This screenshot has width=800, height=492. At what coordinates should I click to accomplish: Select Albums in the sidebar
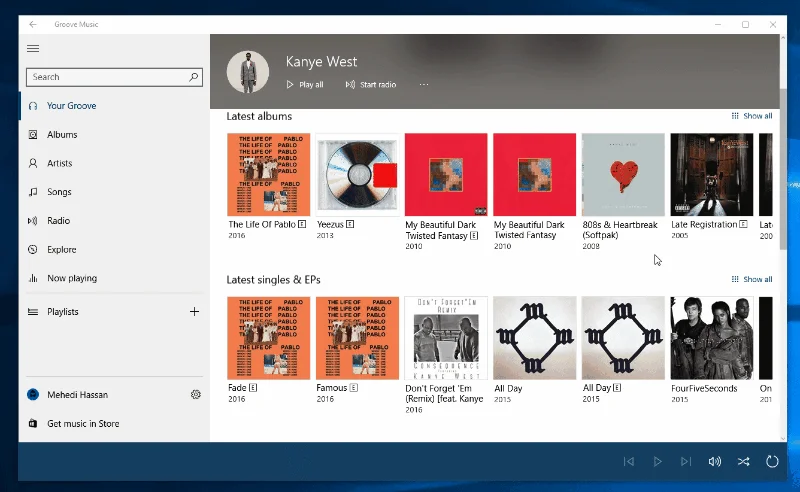coord(61,135)
